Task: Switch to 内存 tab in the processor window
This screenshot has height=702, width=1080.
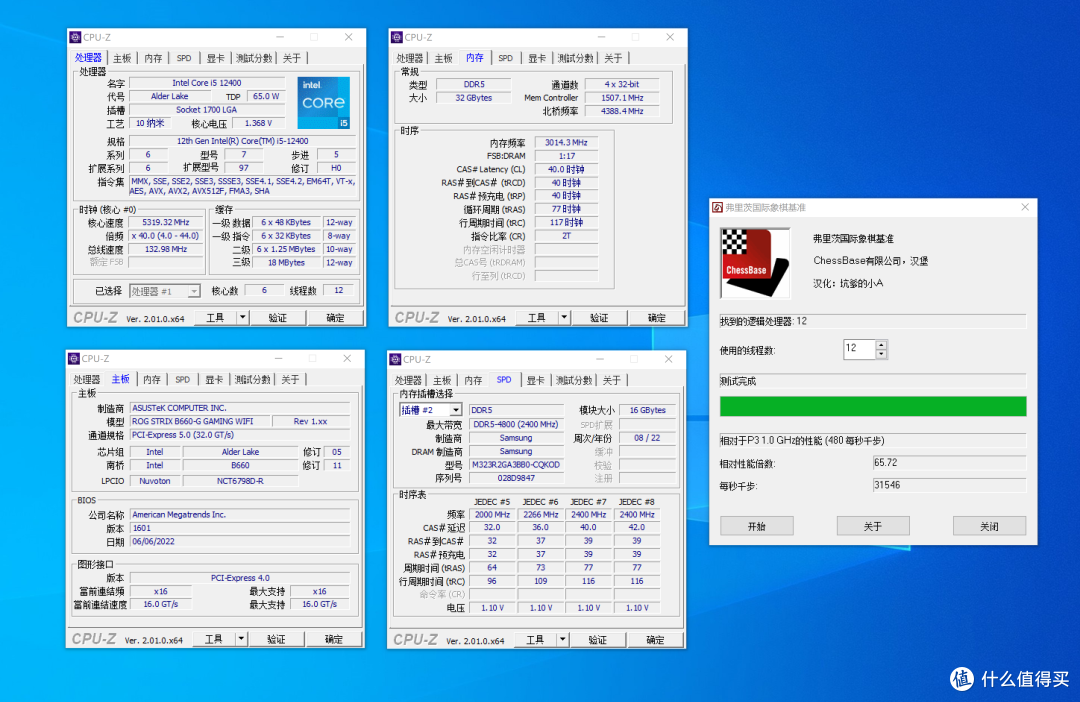Action: pos(154,59)
